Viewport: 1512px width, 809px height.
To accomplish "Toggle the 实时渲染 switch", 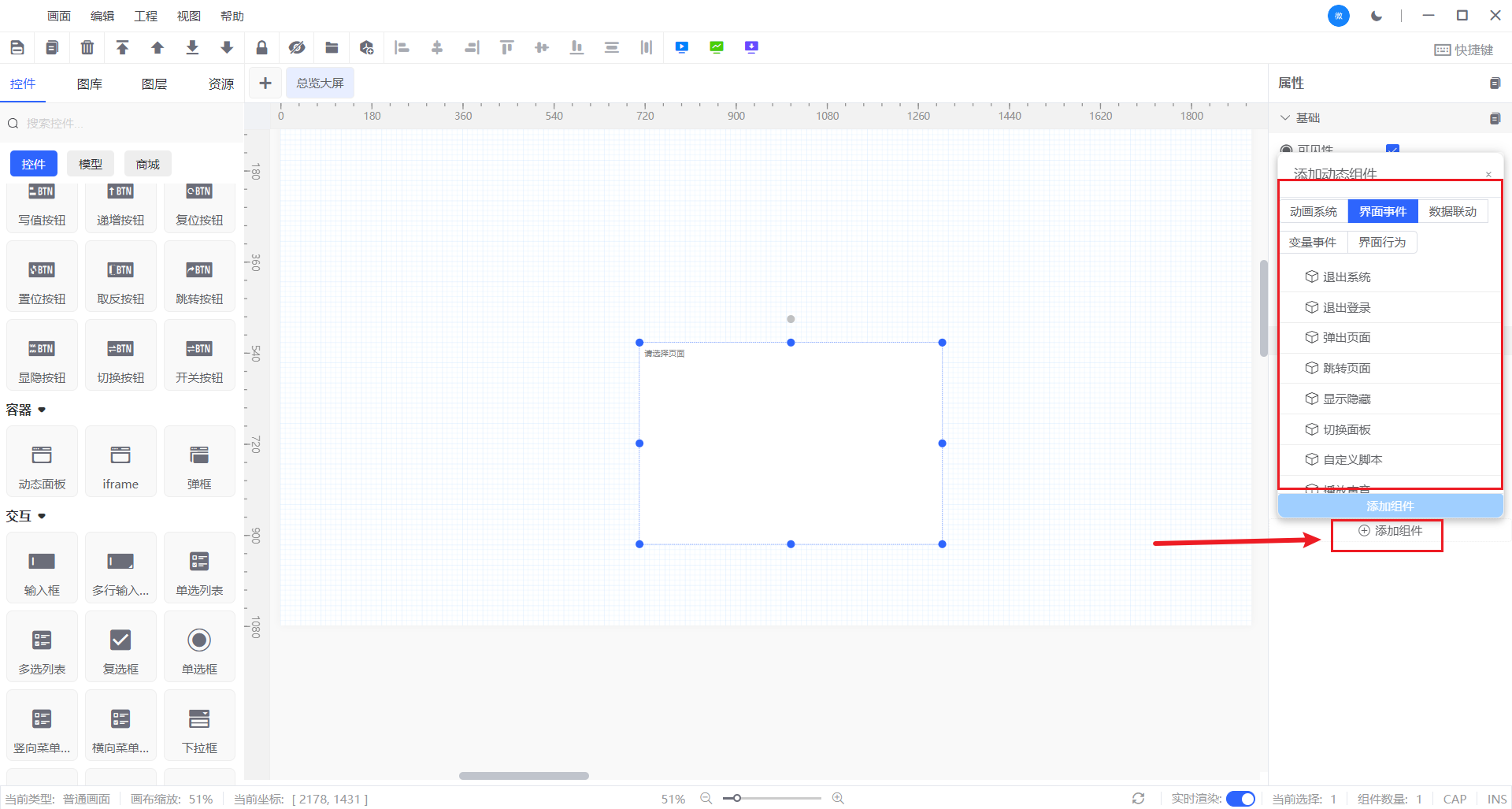I will [x=1240, y=799].
